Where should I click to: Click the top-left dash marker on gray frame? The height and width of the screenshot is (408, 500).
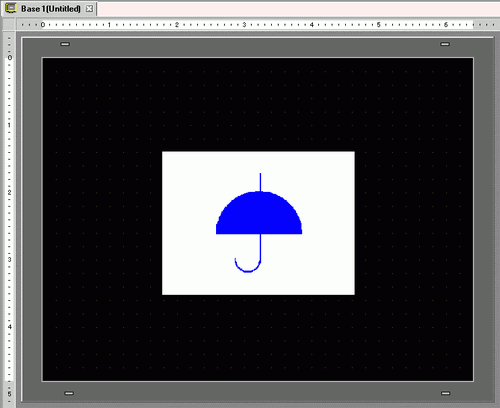point(65,44)
